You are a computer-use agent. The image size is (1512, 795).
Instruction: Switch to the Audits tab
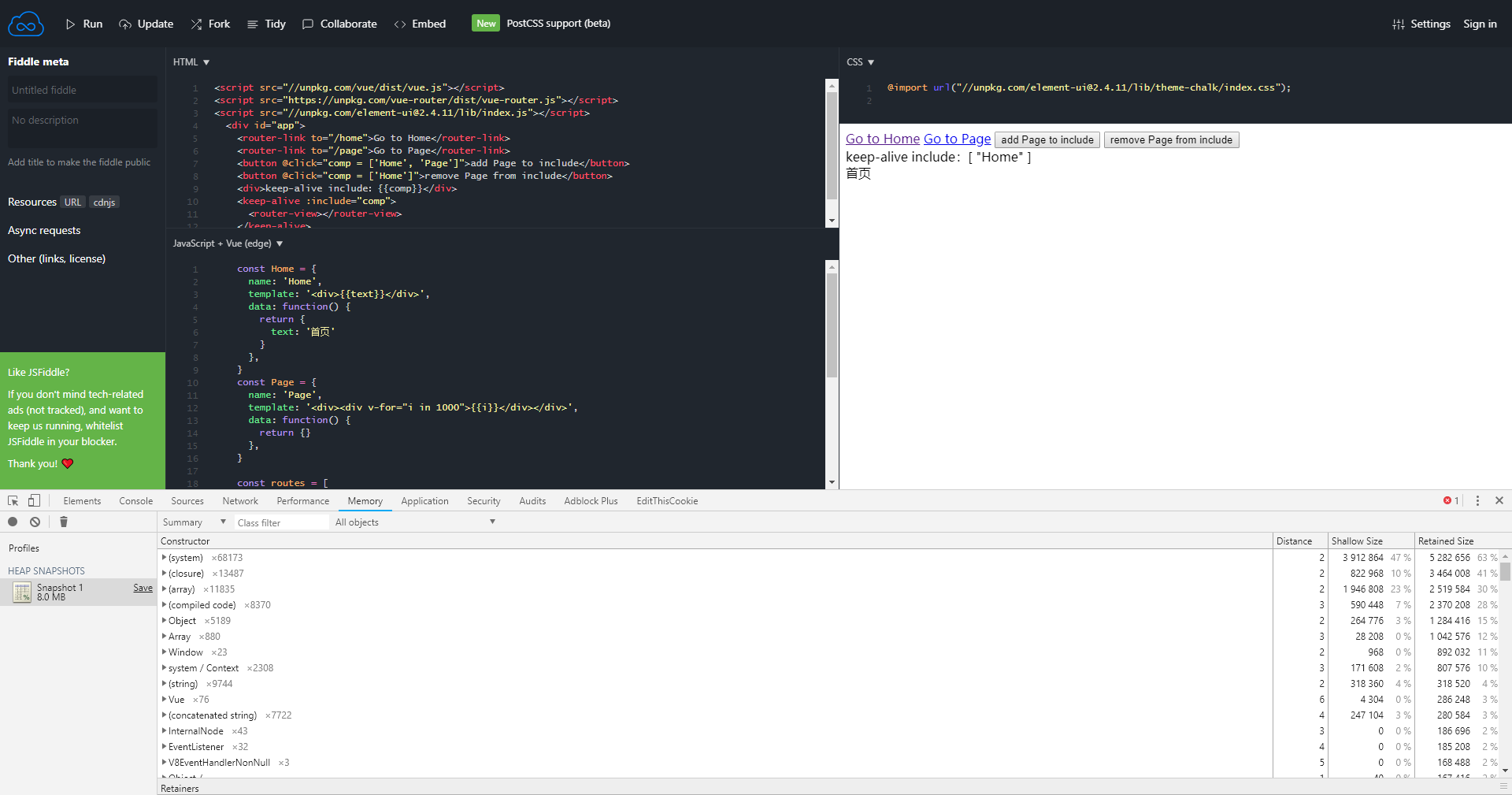[532, 501]
